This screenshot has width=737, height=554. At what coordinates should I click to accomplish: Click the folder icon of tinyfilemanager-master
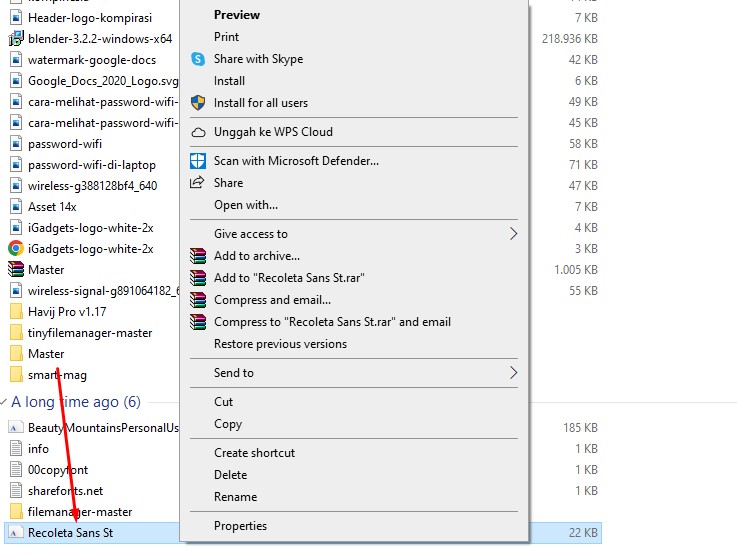click(x=16, y=333)
